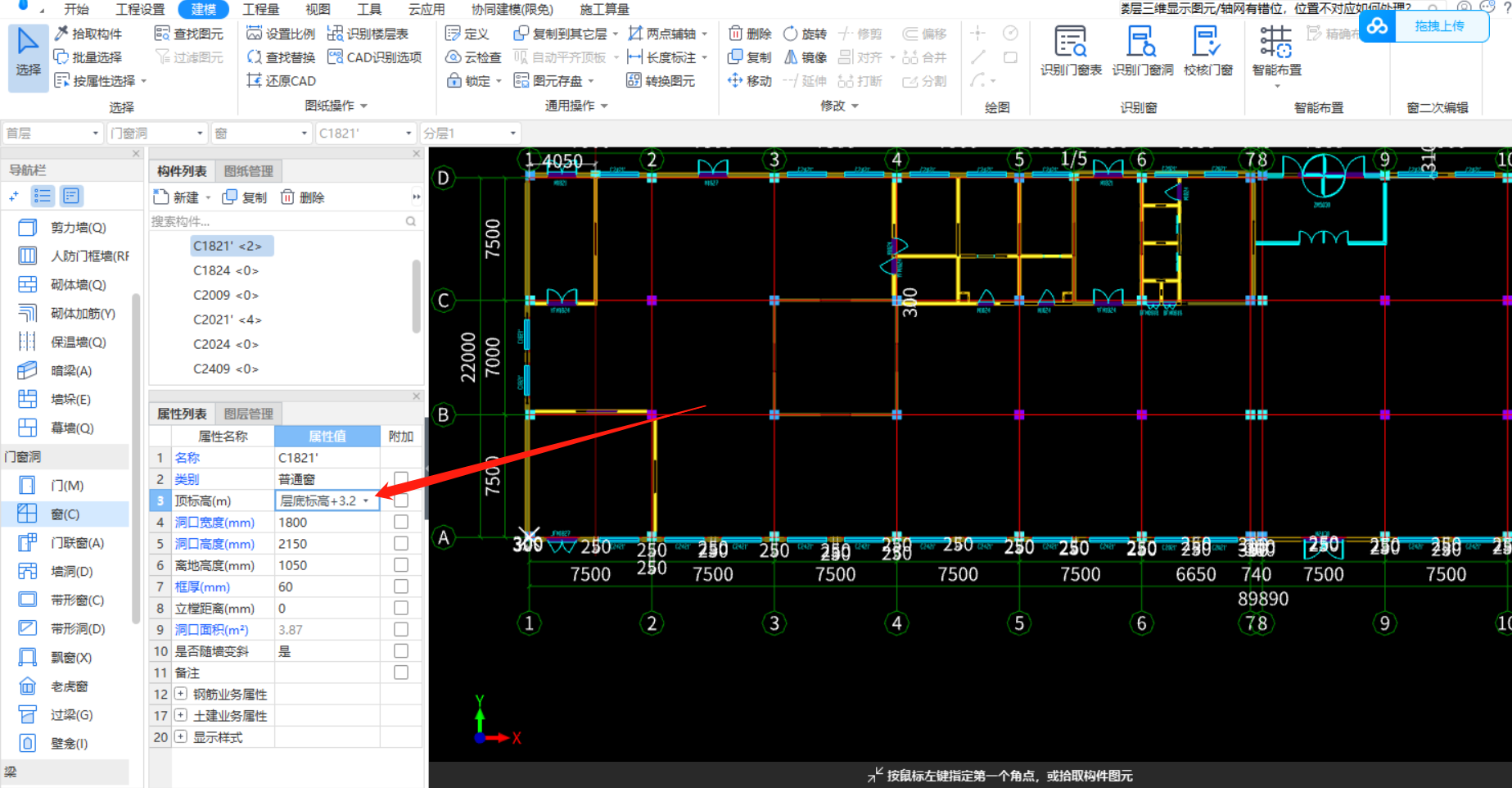This screenshot has height=788, width=1512.
Task: Toggle 附加 checkbox for 备注 row
Action: click(x=401, y=673)
